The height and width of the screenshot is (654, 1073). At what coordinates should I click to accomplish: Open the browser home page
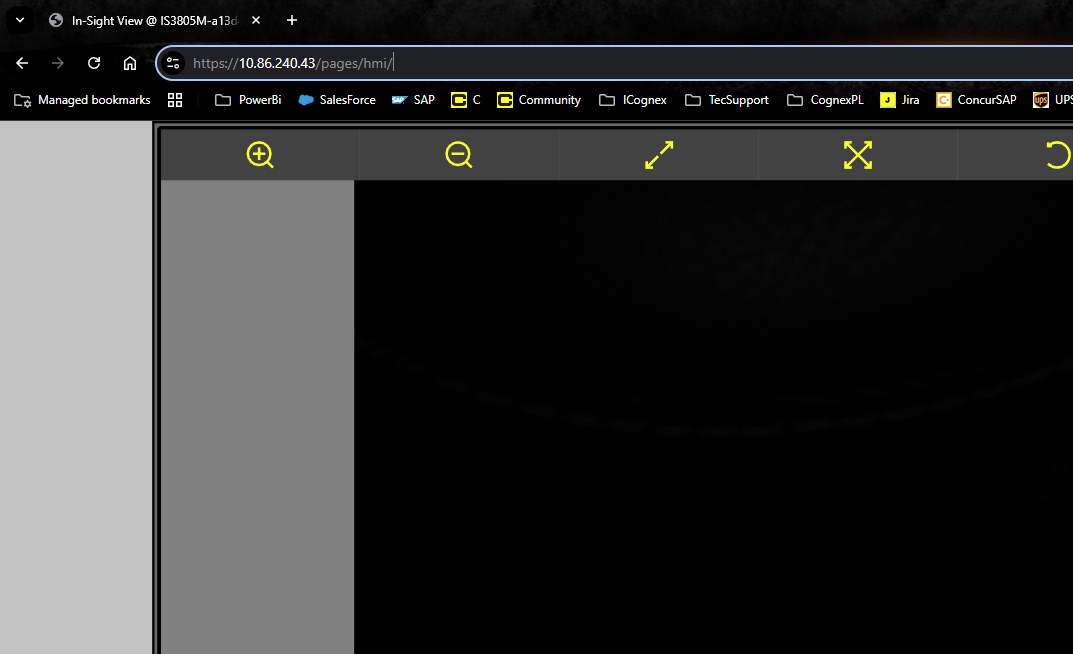130,63
